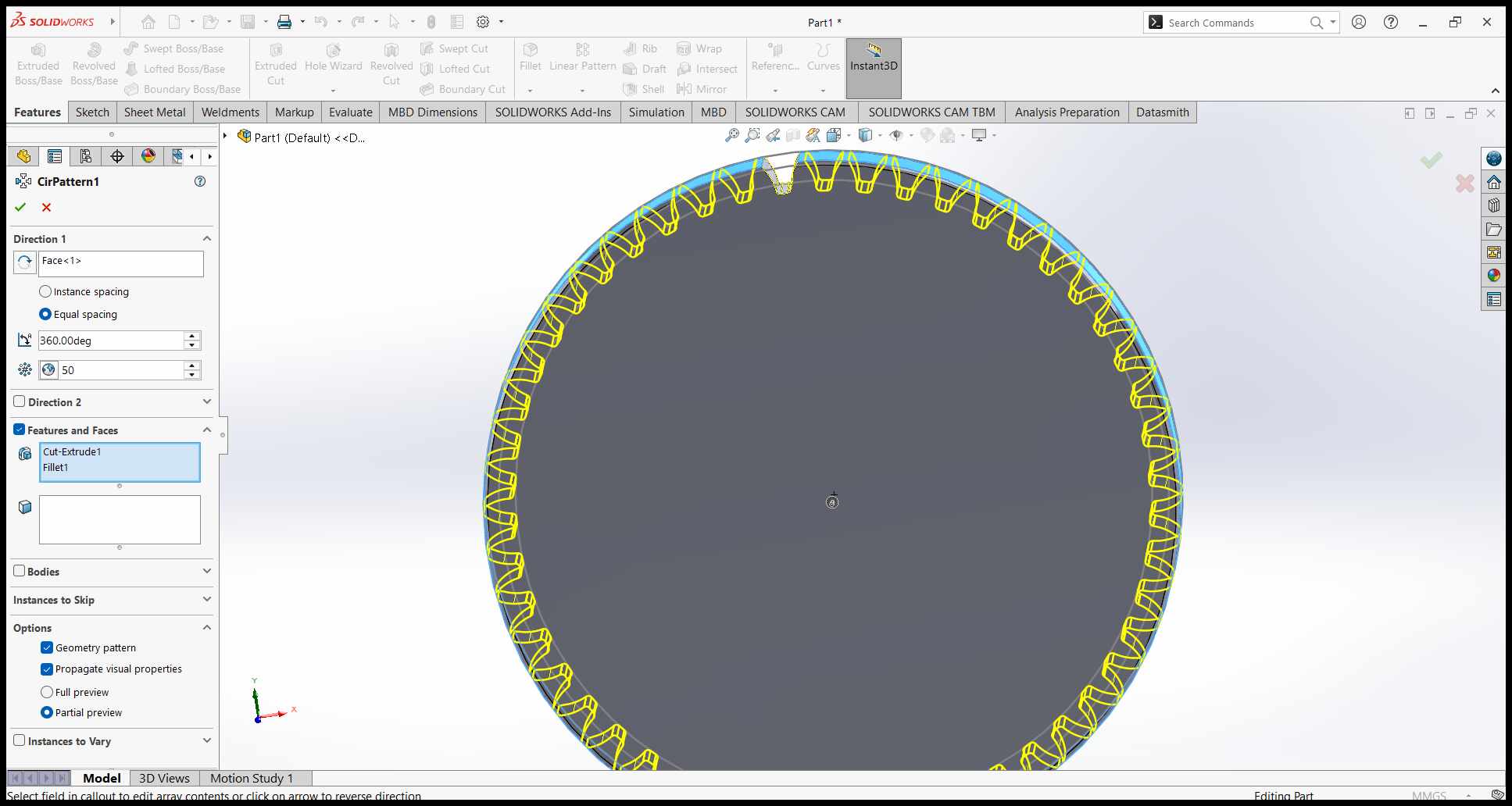This screenshot has width=1512, height=806.
Task: Increment the 360.00deg angle spinner up arrow
Action: pyautogui.click(x=192, y=336)
